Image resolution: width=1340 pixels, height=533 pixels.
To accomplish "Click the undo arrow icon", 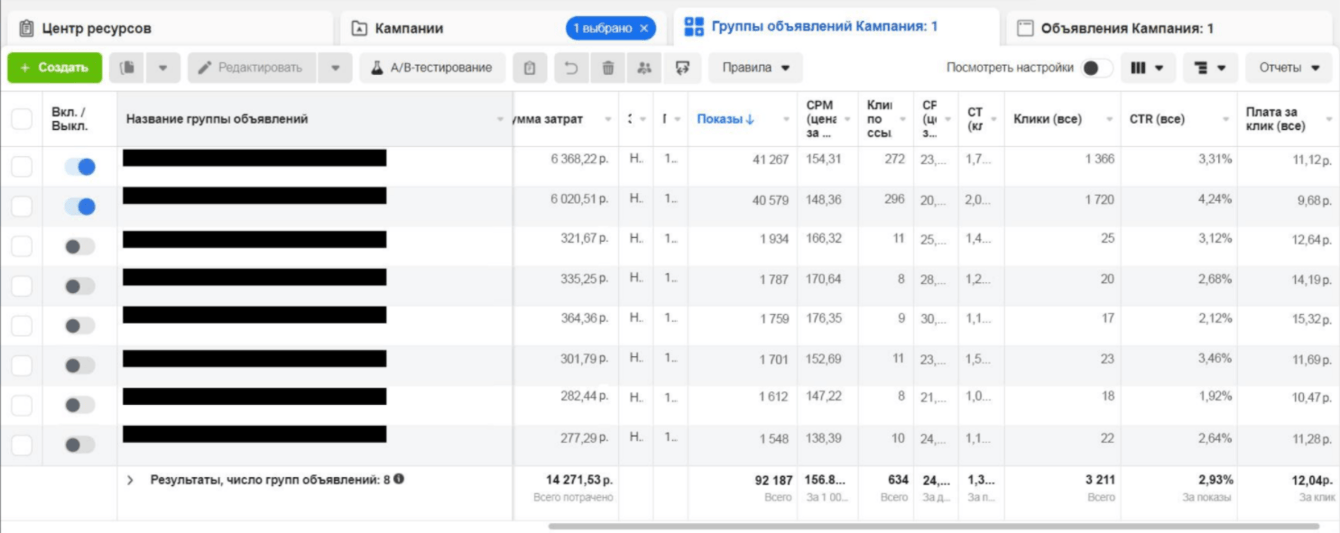I will click(x=570, y=68).
